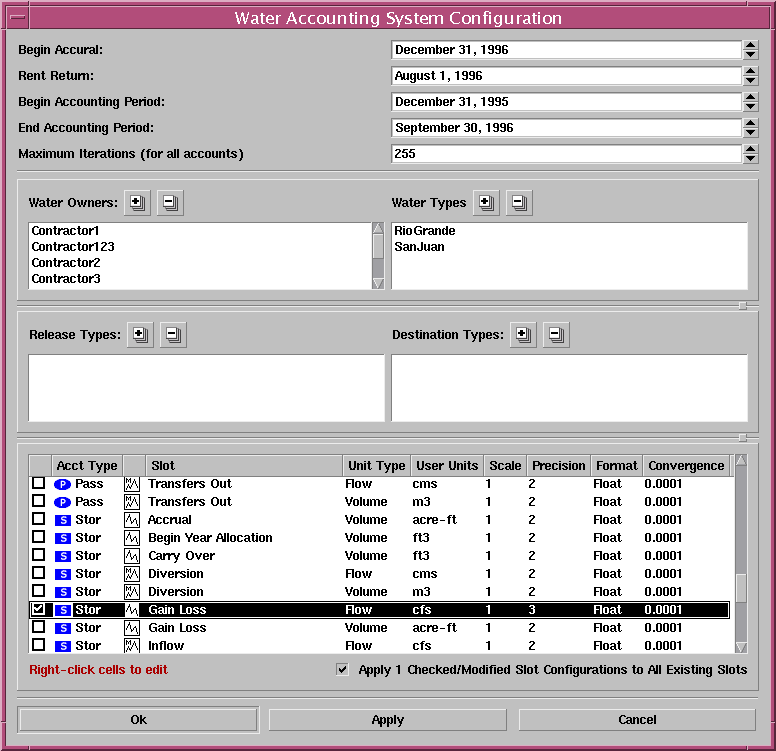Add a new Water Owner
Screen dimensions: 776x751
coord(137,202)
